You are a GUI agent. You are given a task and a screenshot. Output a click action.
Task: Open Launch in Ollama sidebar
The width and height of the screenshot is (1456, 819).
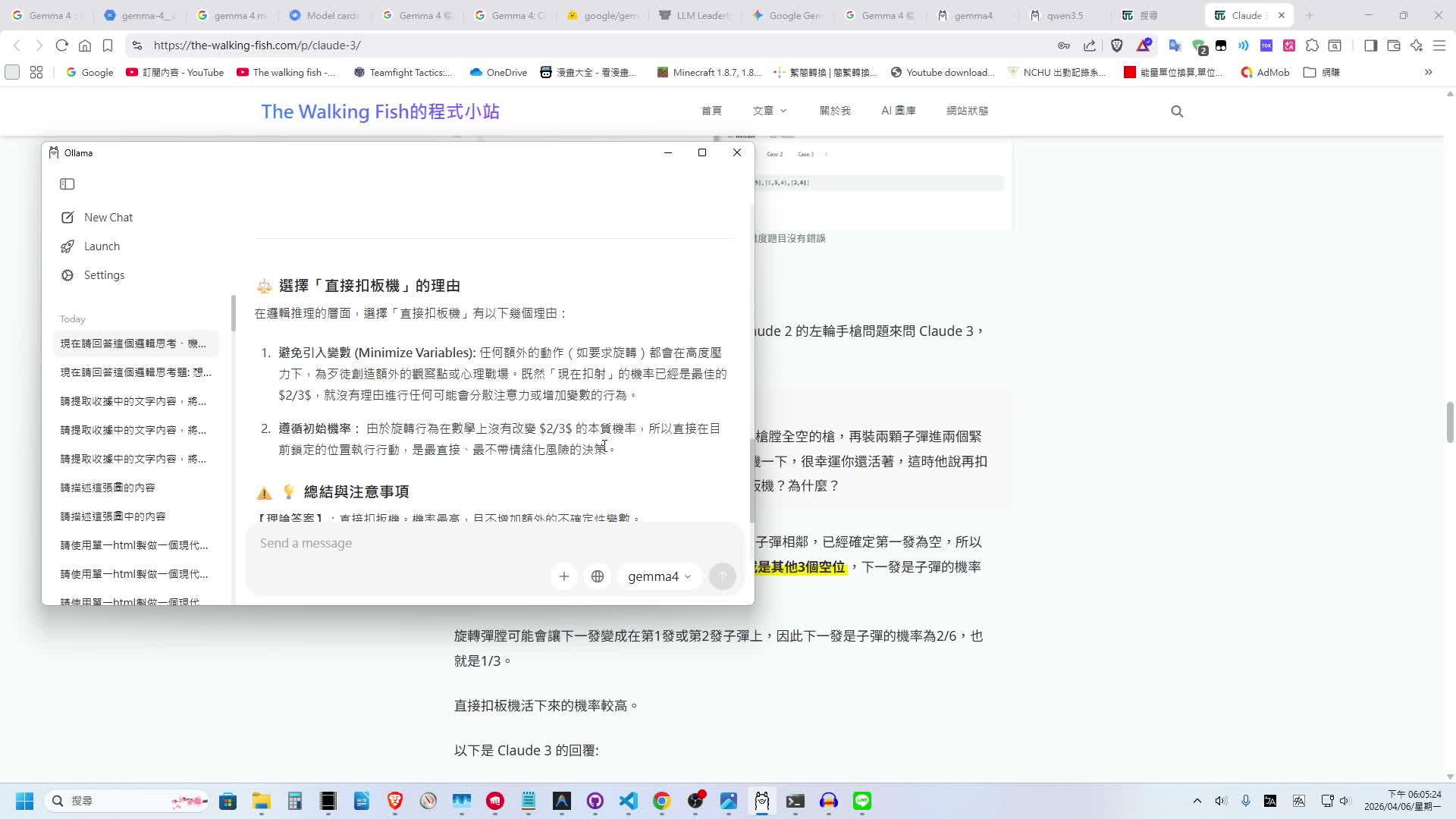point(91,246)
